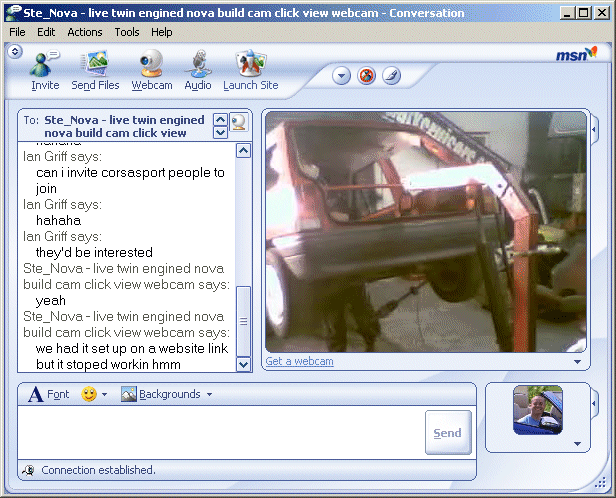Click the contact card icon beside recipient name

pos(239,123)
